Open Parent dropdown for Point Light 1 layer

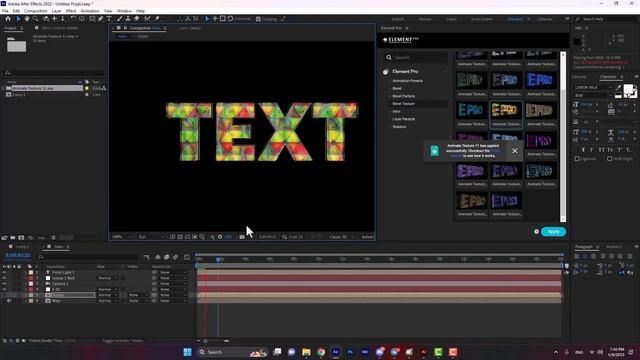[173, 272]
